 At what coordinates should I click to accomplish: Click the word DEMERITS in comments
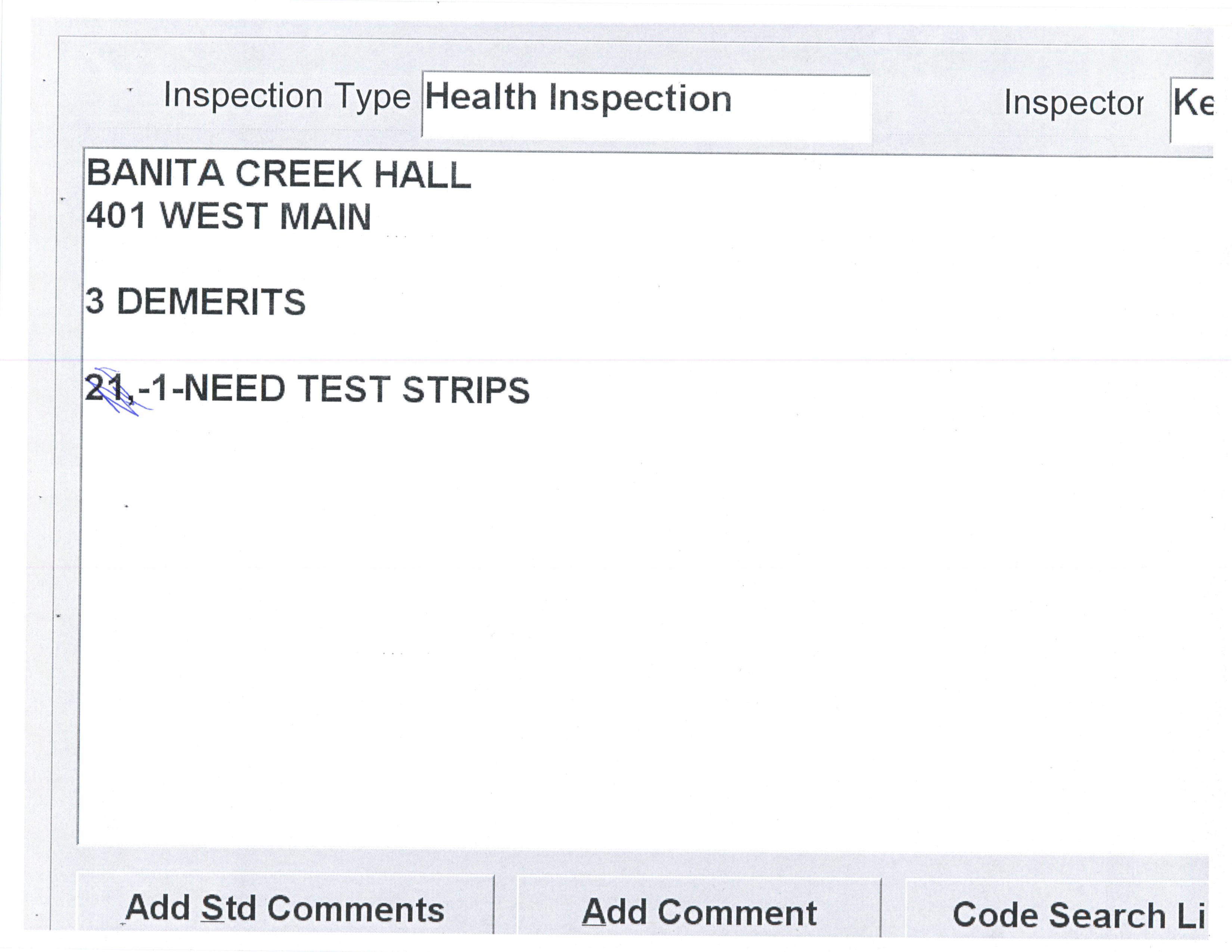click(x=211, y=302)
